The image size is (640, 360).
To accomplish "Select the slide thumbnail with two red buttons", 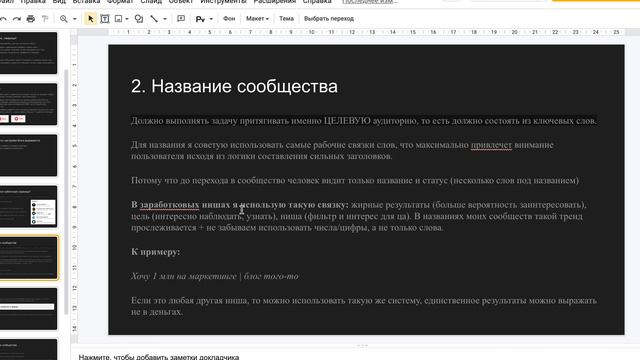I will pyautogui.click(x=28, y=104).
